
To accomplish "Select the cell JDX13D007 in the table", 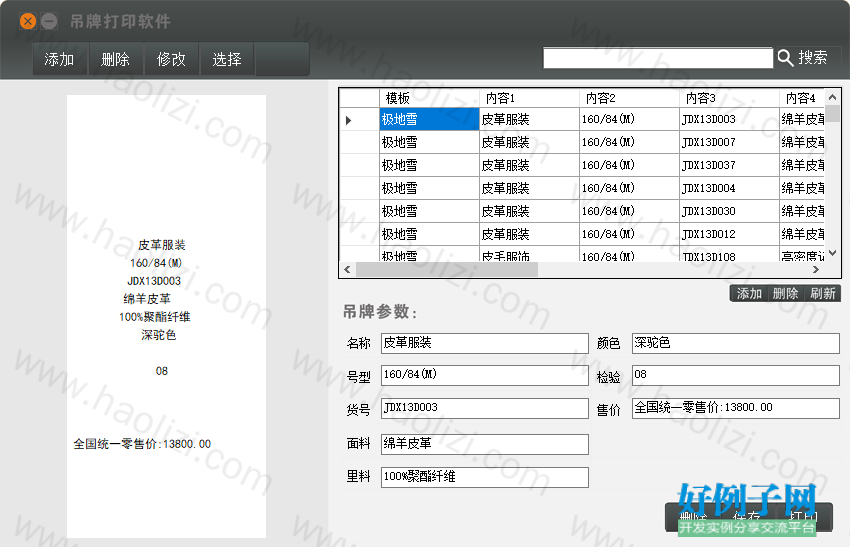I will (729, 142).
